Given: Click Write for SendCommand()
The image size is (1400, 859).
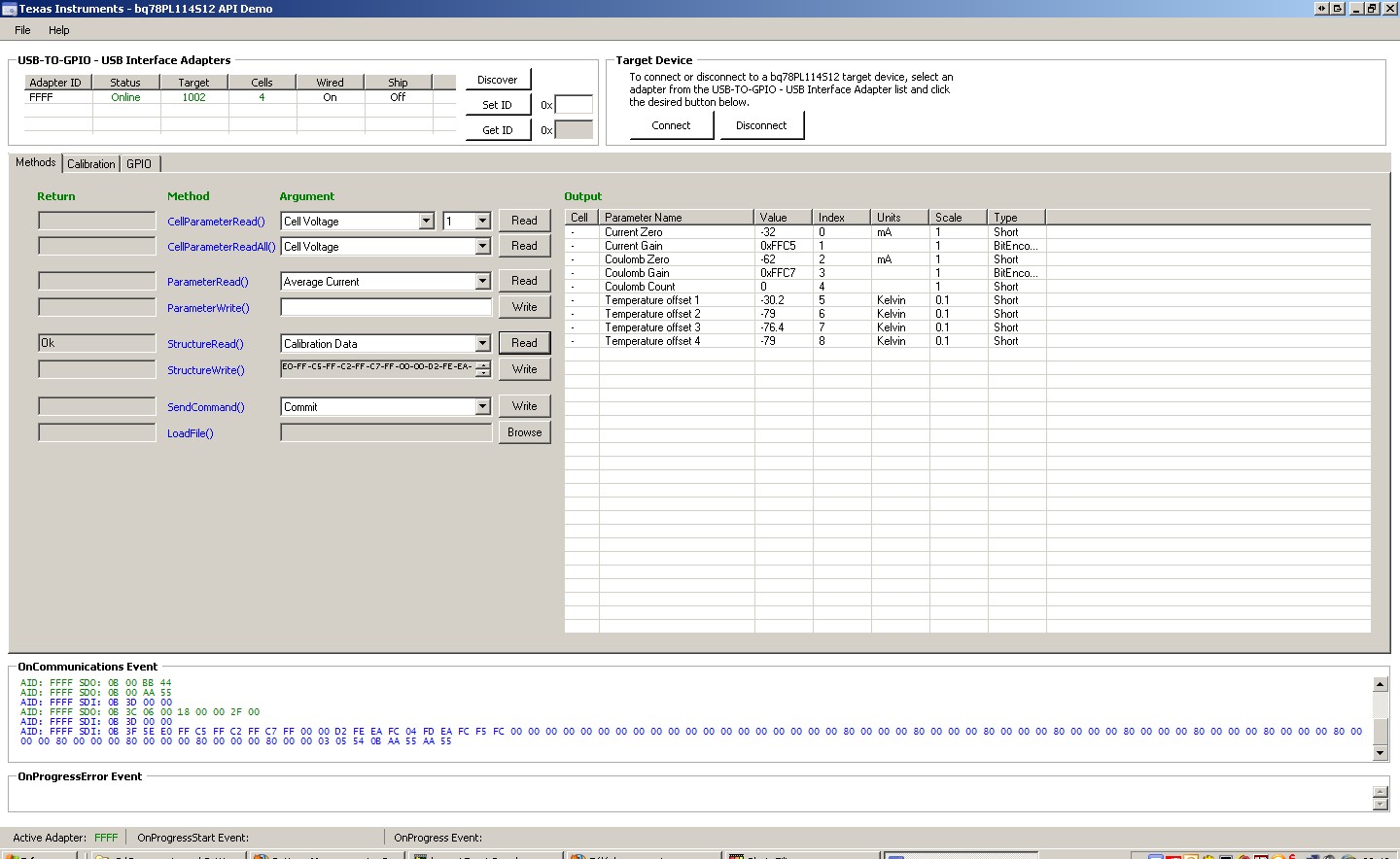Looking at the screenshot, I should pyautogui.click(x=524, y=406).
